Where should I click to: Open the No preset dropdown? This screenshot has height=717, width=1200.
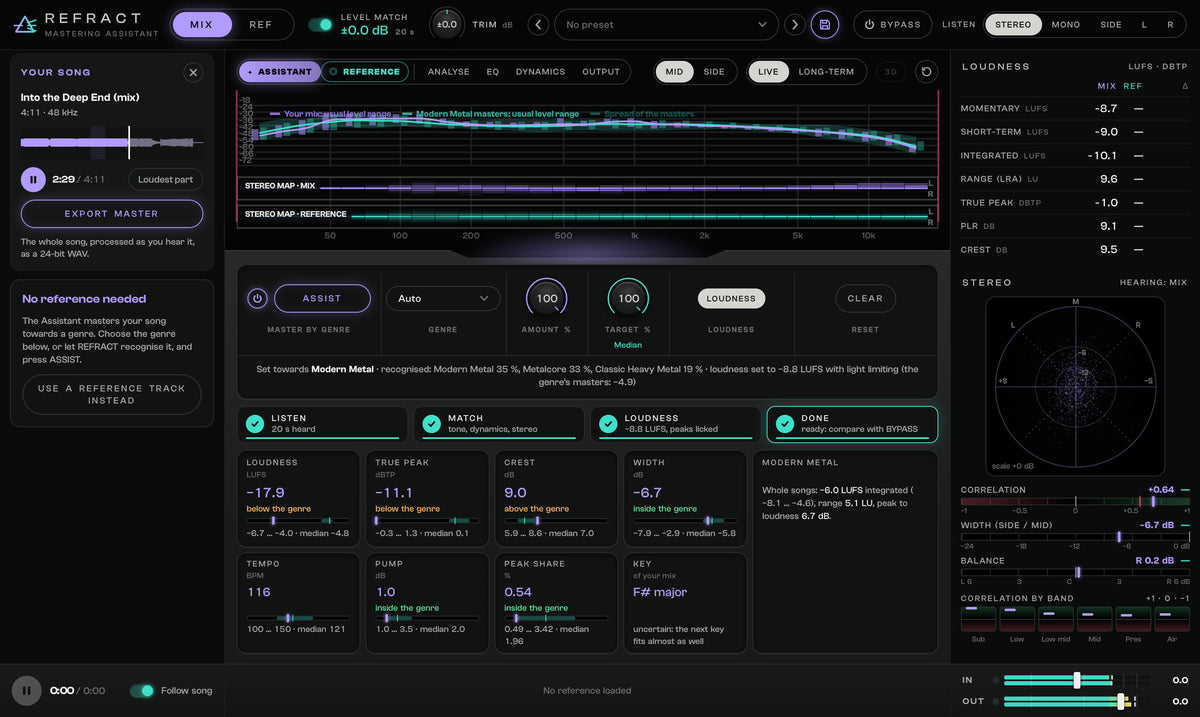(666, 24)
